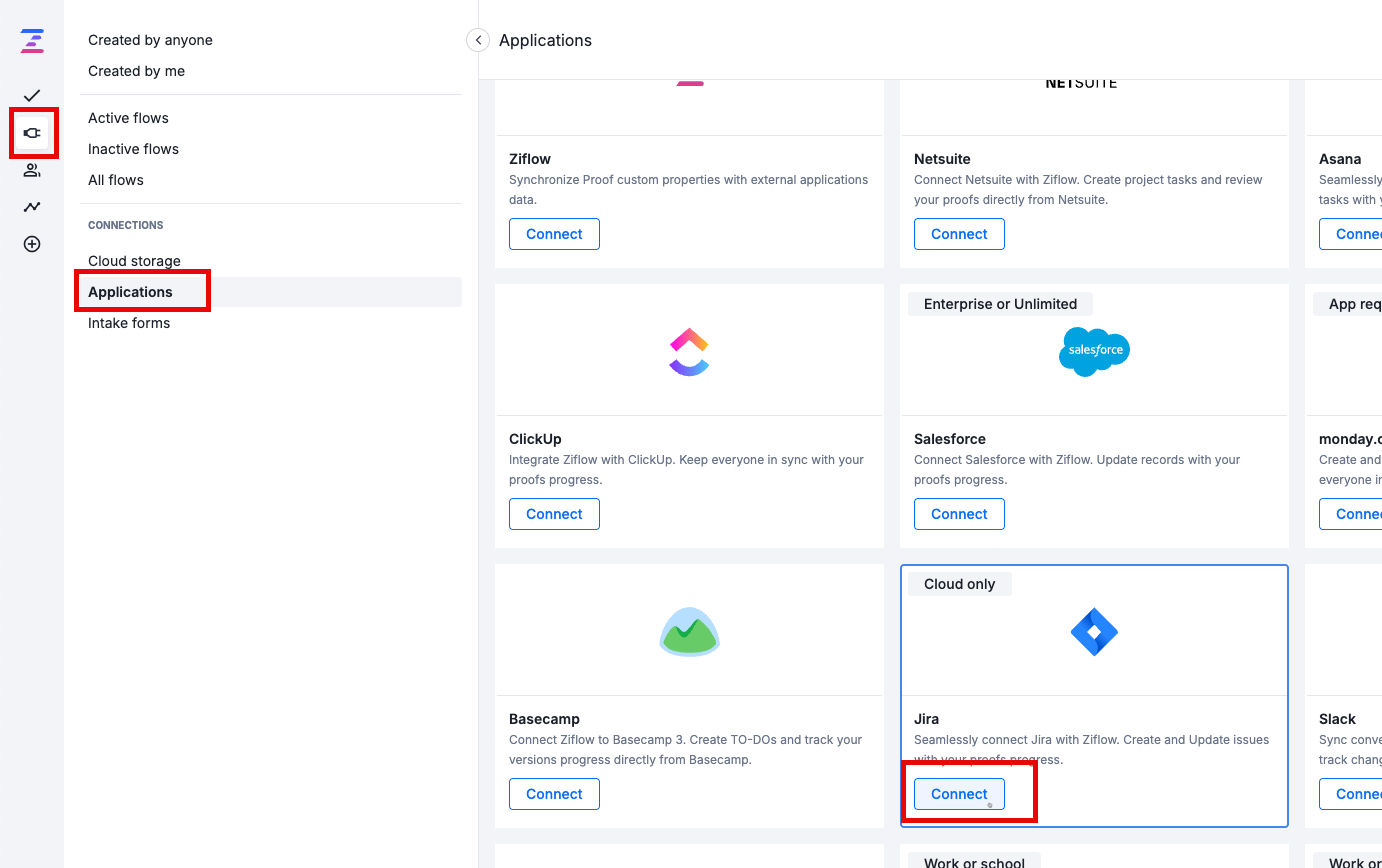
Task: Connect the ClickUp application
Action: [554, 514]
